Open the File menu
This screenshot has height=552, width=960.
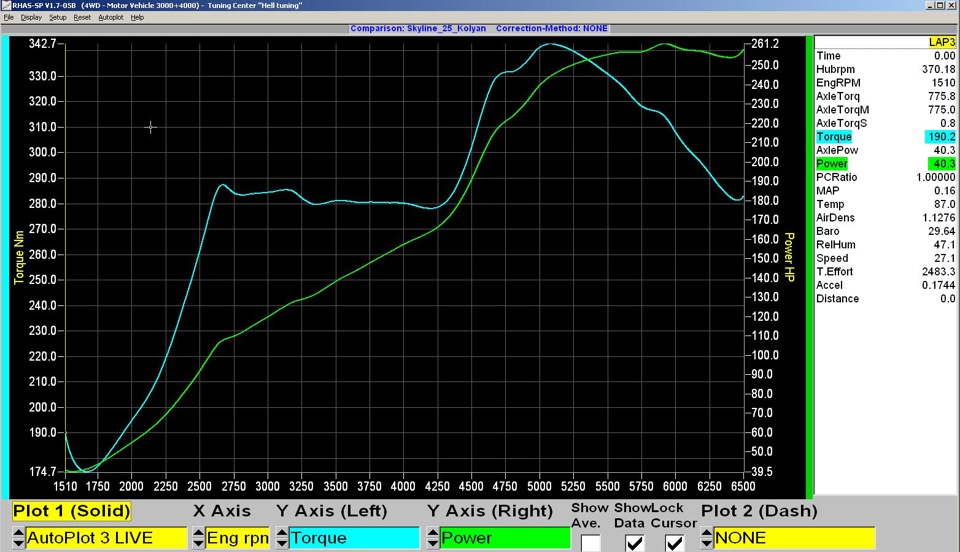pyautogui.click(x=8, y=17)
